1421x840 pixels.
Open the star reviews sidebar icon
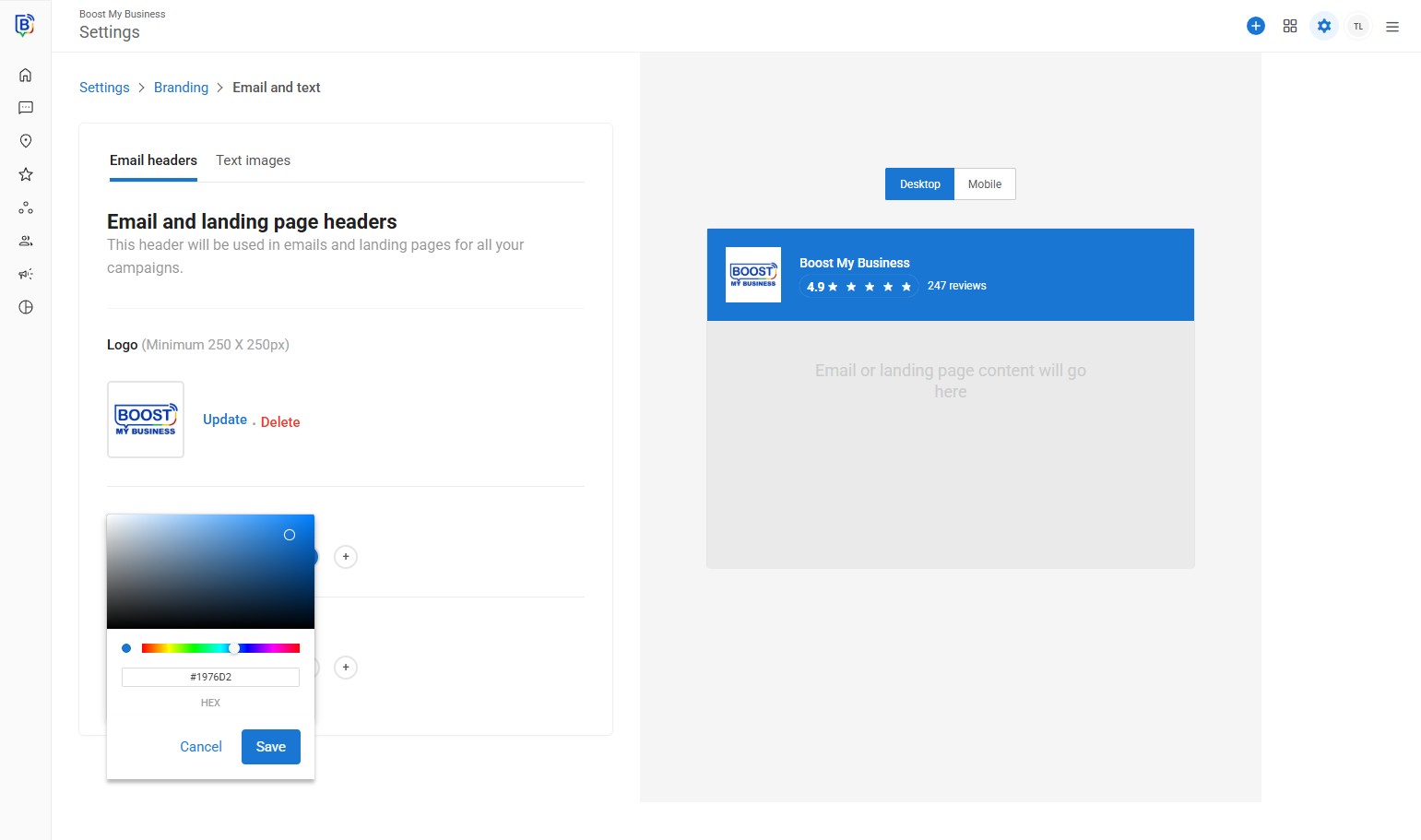26,174
